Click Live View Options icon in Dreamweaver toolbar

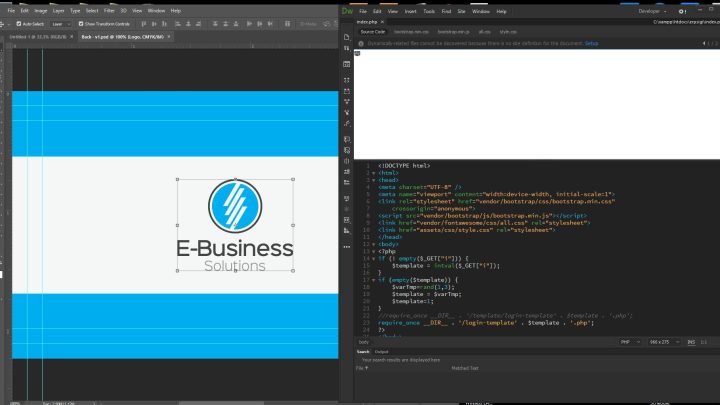[x=347, y=64]
